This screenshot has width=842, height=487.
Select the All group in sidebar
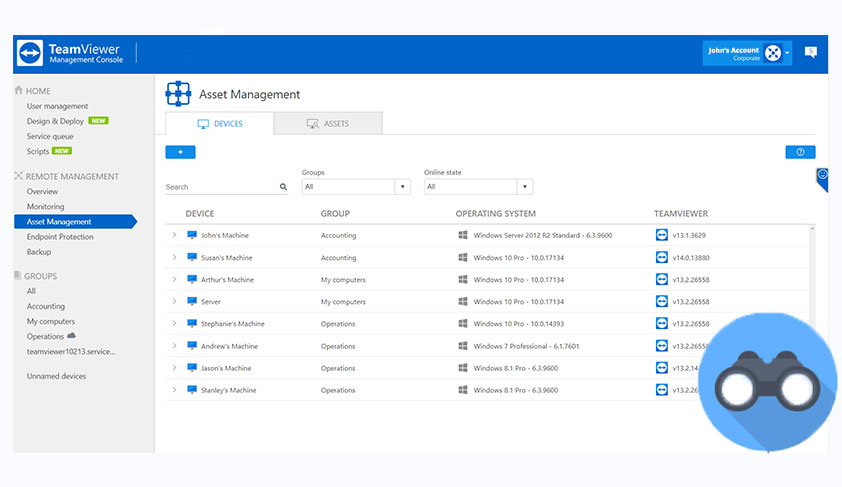pos(31,291)
